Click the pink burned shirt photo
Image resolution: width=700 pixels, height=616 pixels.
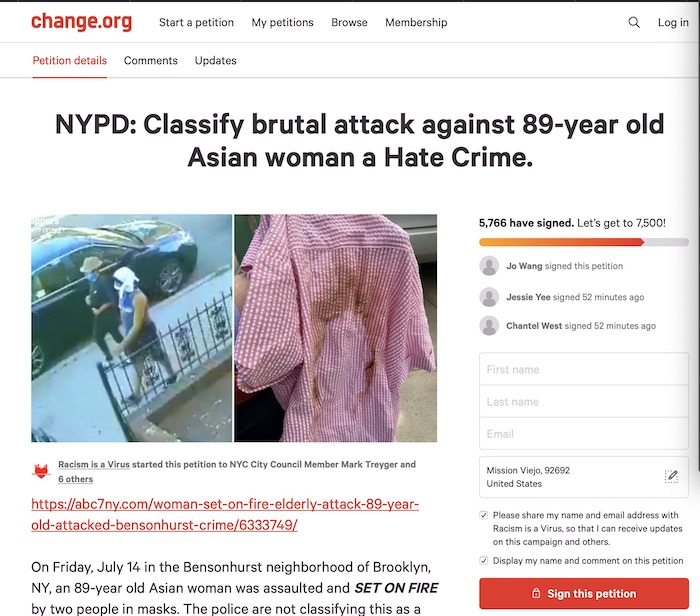coord(336,328)
